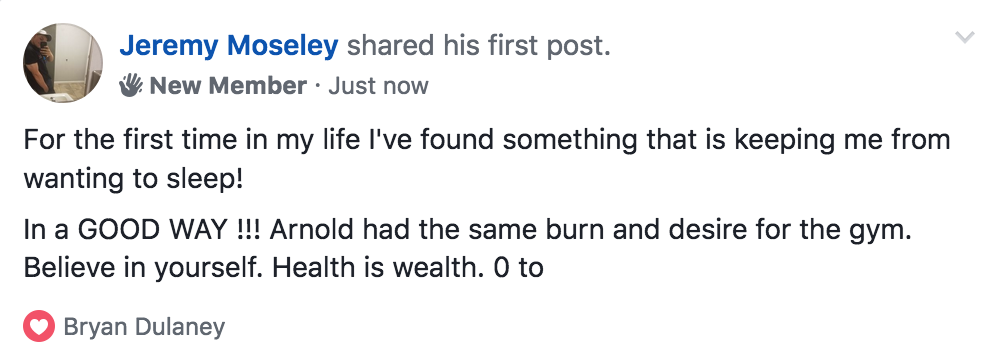Click the 'Believe in yourself.' sentence

pyautogui.click(x=144, y=268)
